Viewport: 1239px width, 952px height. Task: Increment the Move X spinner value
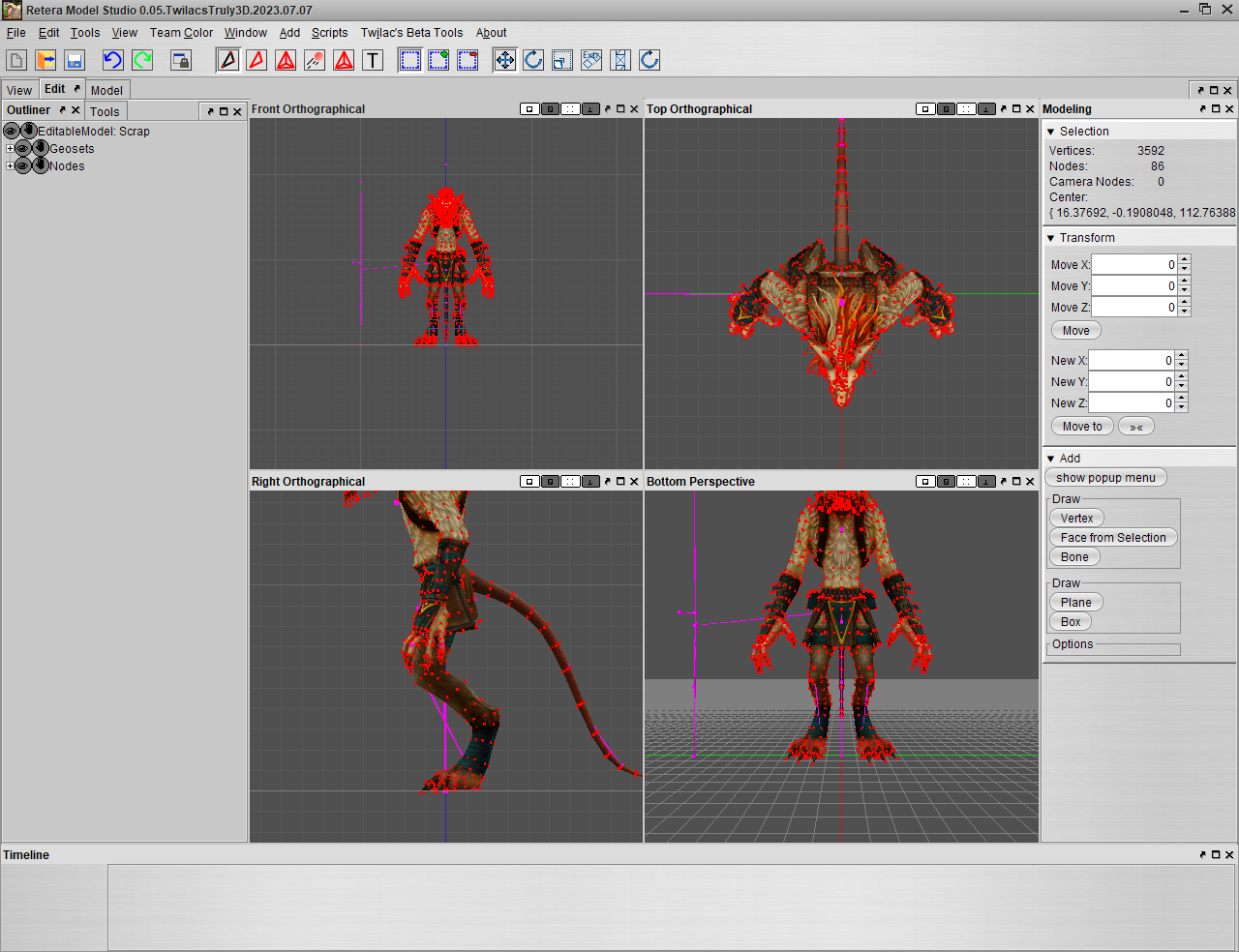[x=1185, y=260]
